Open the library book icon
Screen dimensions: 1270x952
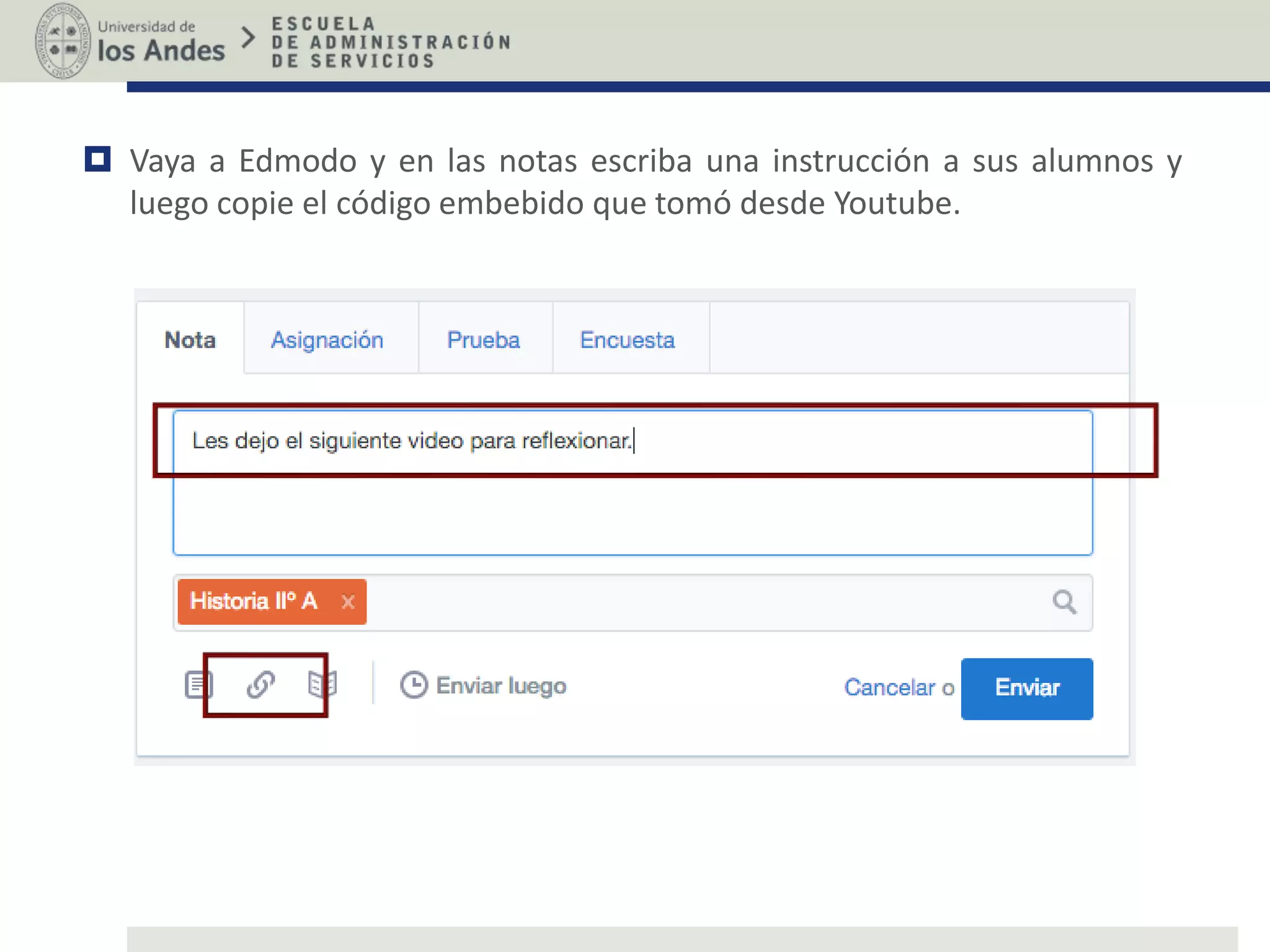point(322,685)
